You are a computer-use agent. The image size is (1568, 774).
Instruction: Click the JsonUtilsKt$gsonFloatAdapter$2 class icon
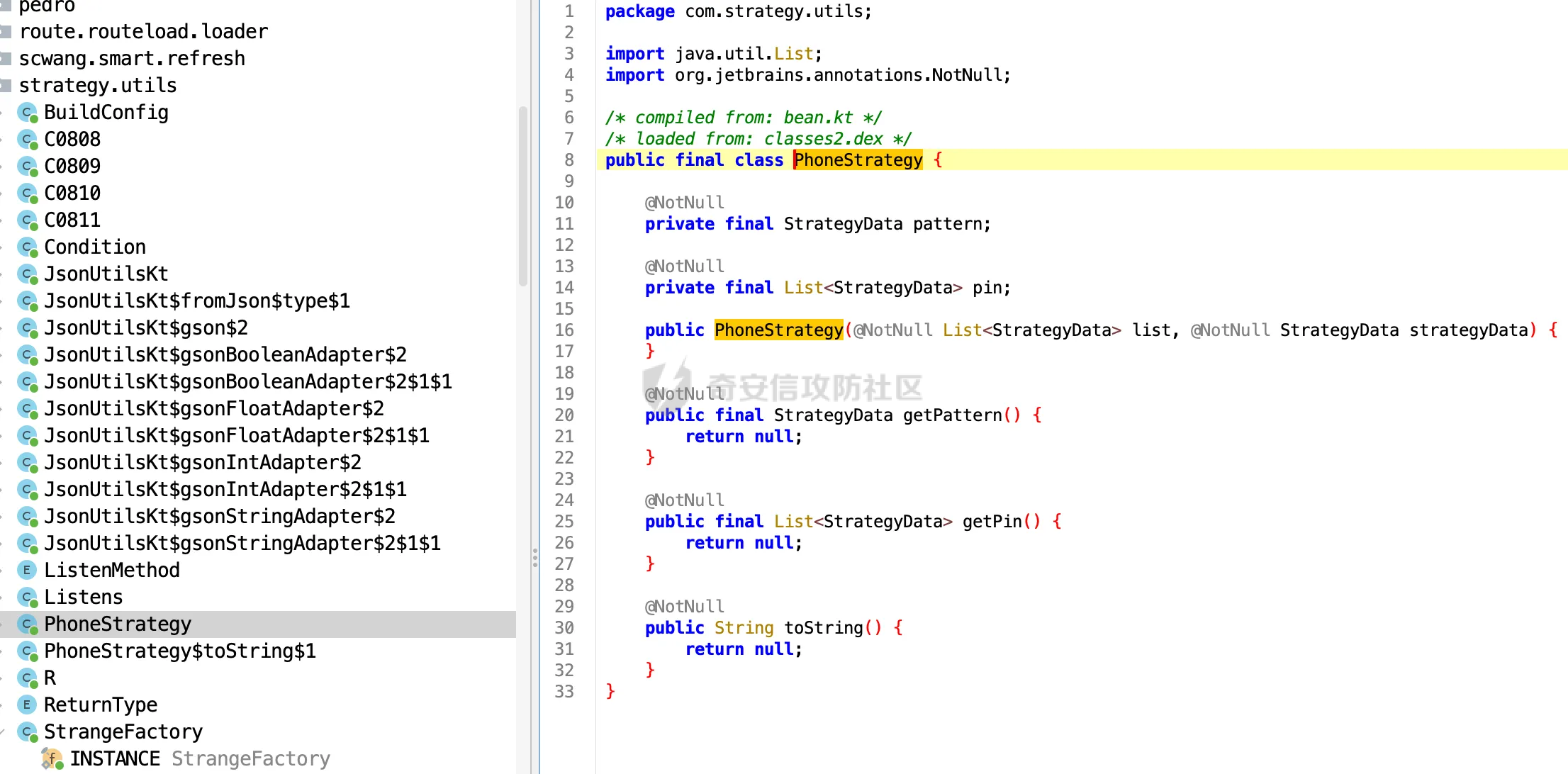[28, 409]
